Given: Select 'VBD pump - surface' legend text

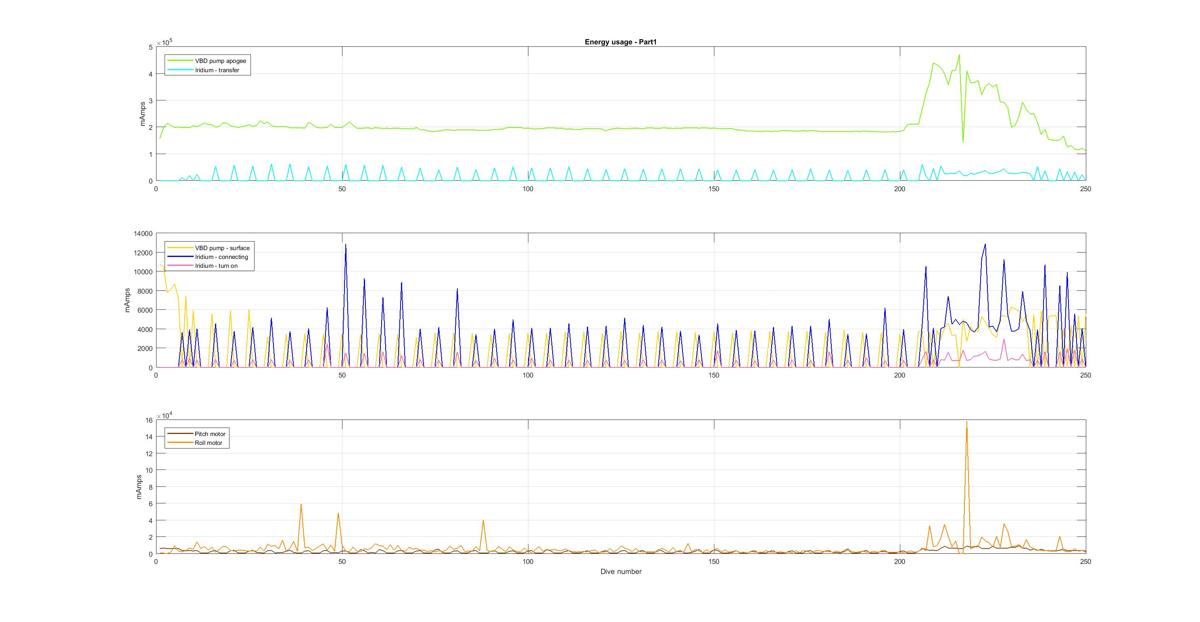Looking at the screenshot, I should pos(222,248).
